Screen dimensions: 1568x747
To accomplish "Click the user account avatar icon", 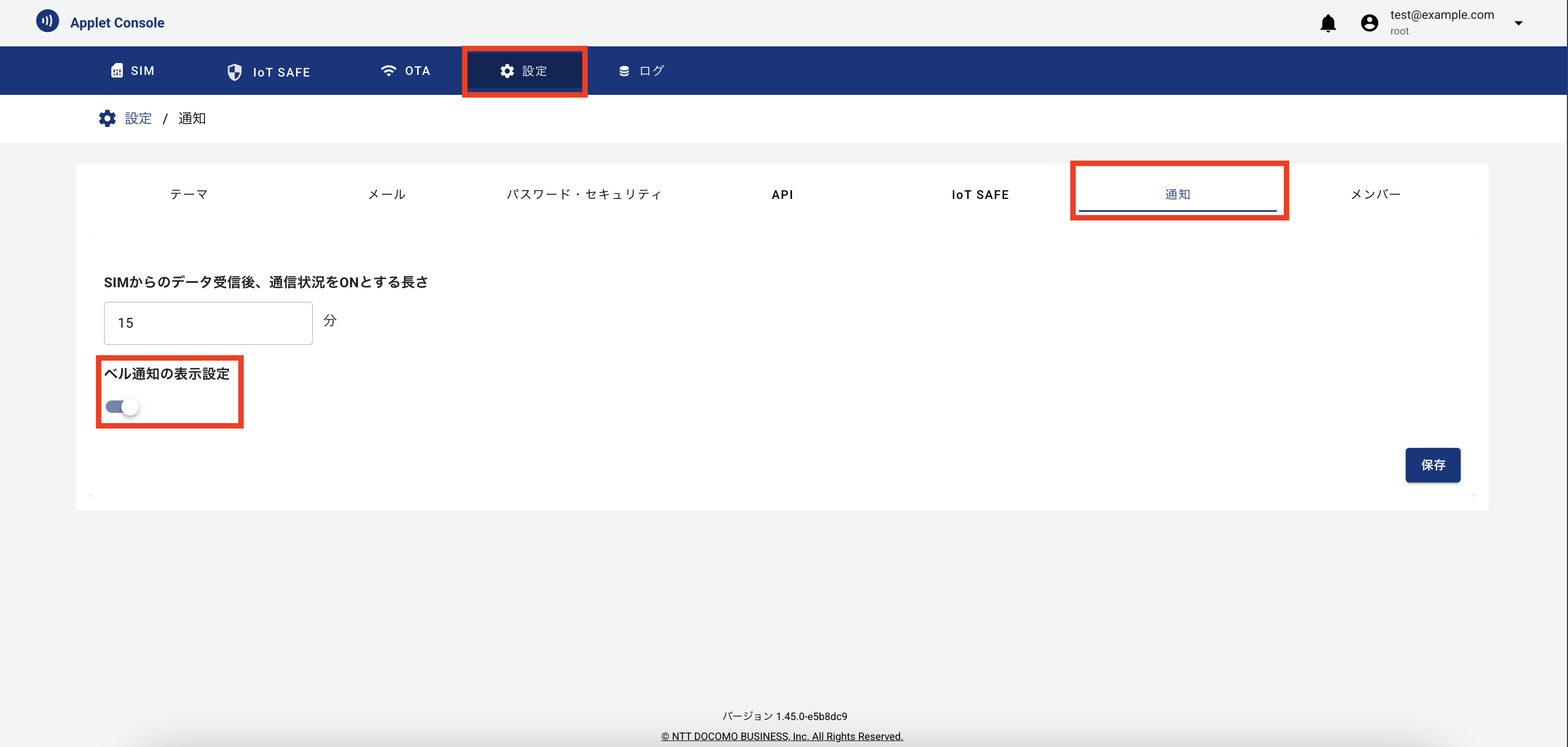I will pyautogui.click(x=1369, y=23).
